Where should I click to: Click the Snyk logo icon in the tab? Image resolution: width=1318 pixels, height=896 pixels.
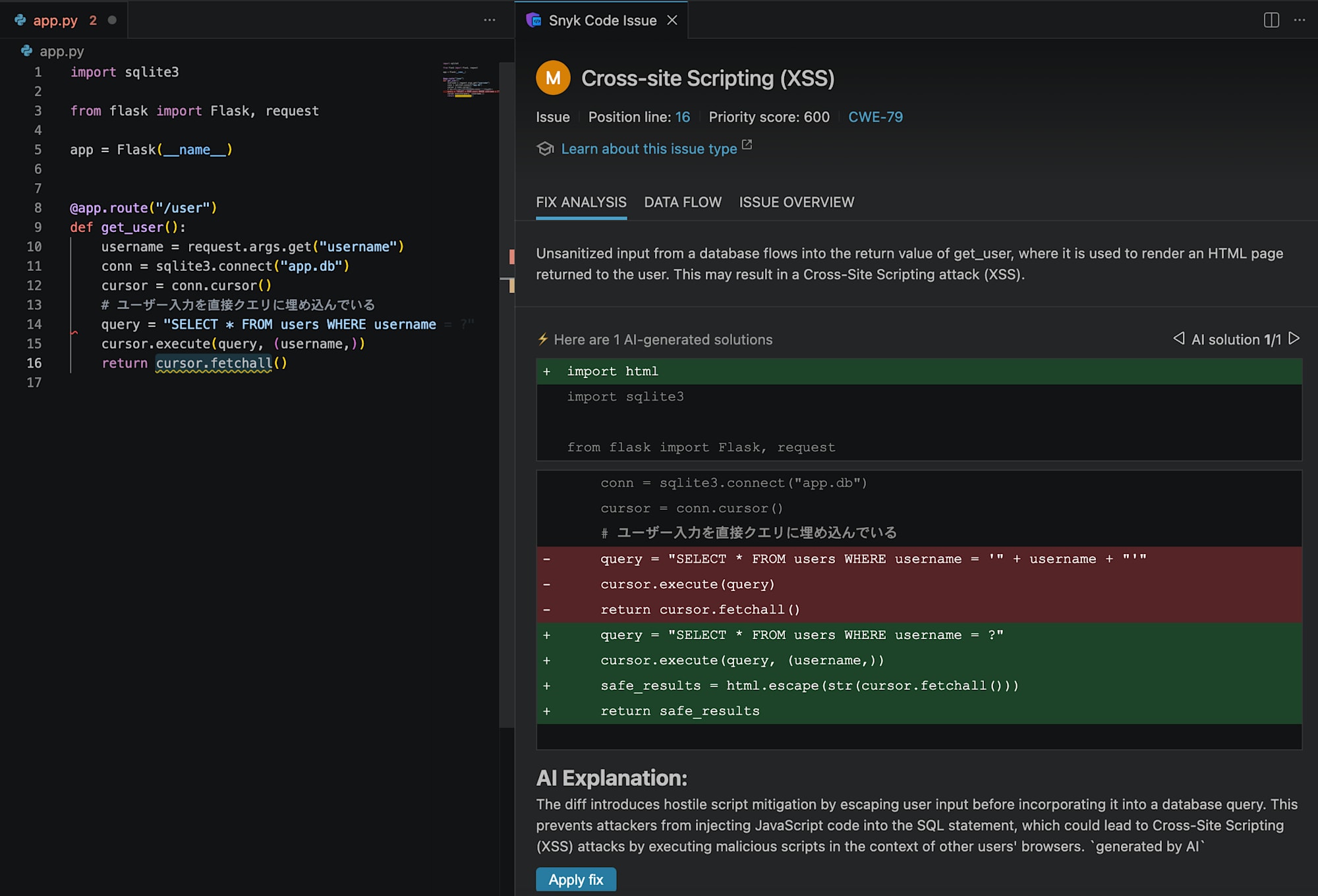(x=533, y=20)
